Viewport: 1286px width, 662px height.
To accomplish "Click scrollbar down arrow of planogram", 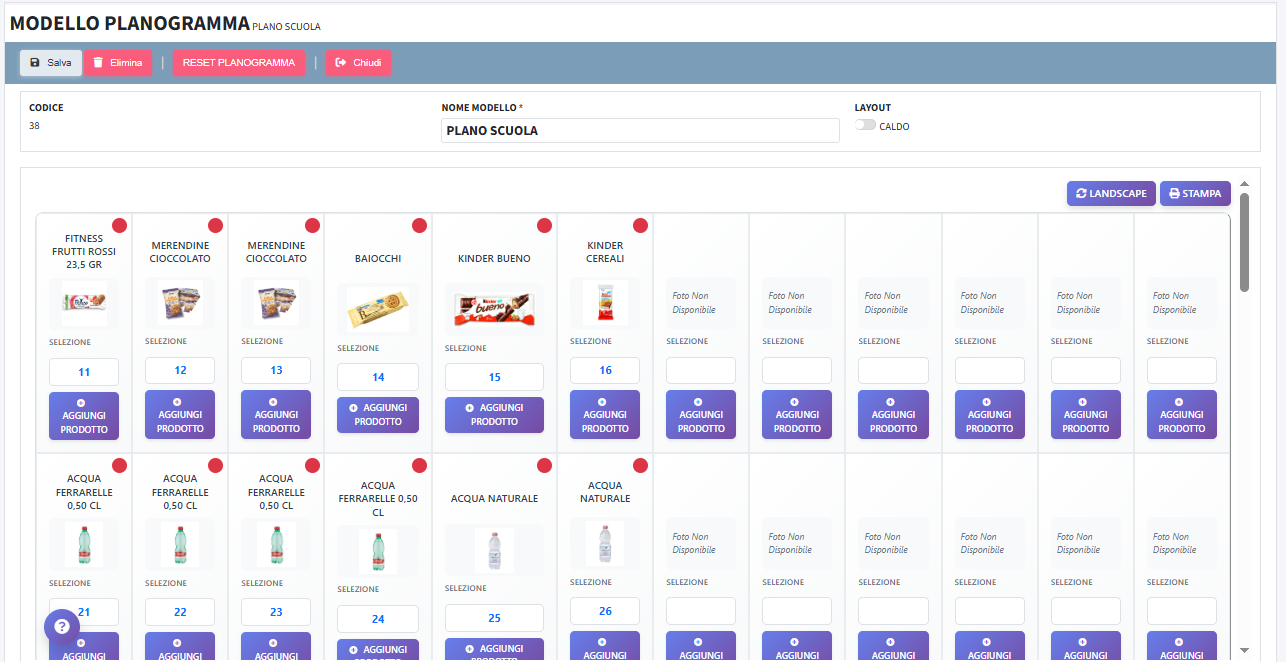I will (1244, 650).
